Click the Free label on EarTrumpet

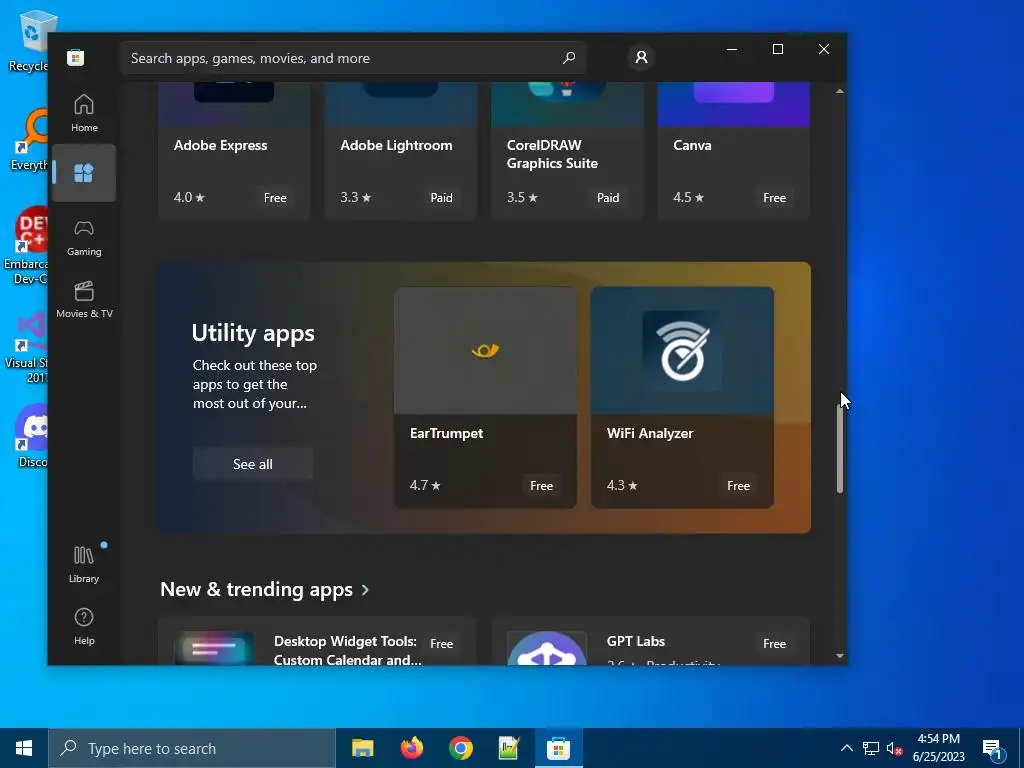541,486
